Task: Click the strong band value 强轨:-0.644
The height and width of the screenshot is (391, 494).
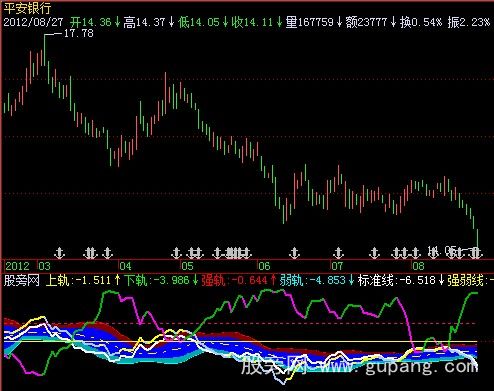Action: coord(234,280)
